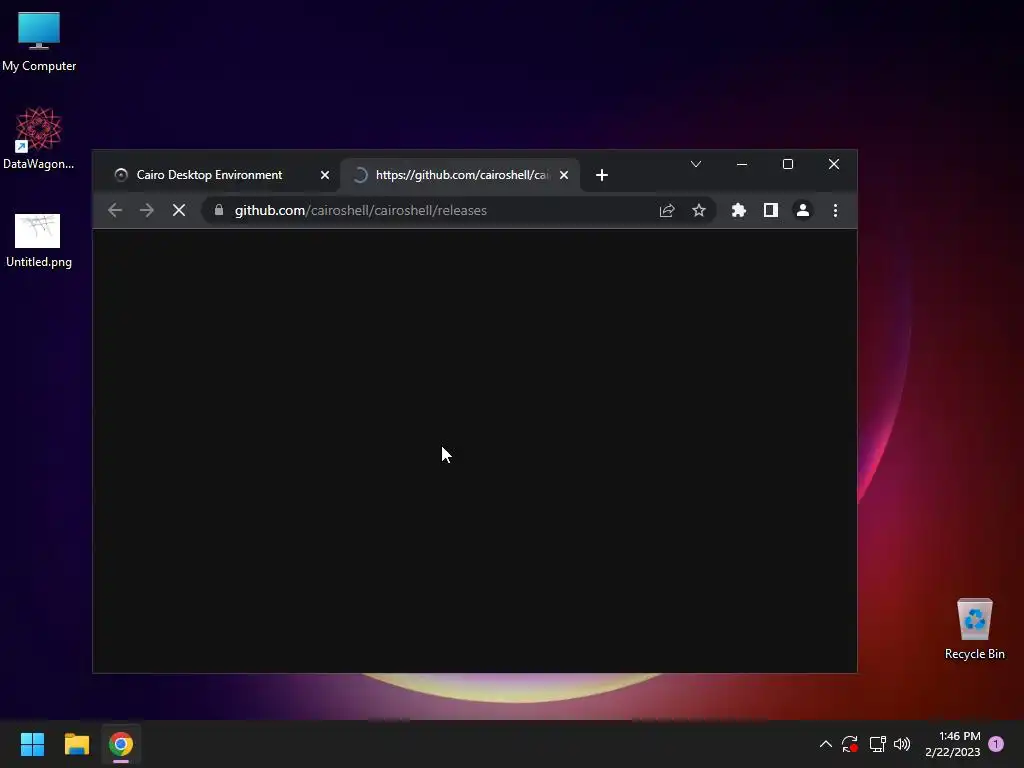Click the padlock site info icon

point(219,210)
